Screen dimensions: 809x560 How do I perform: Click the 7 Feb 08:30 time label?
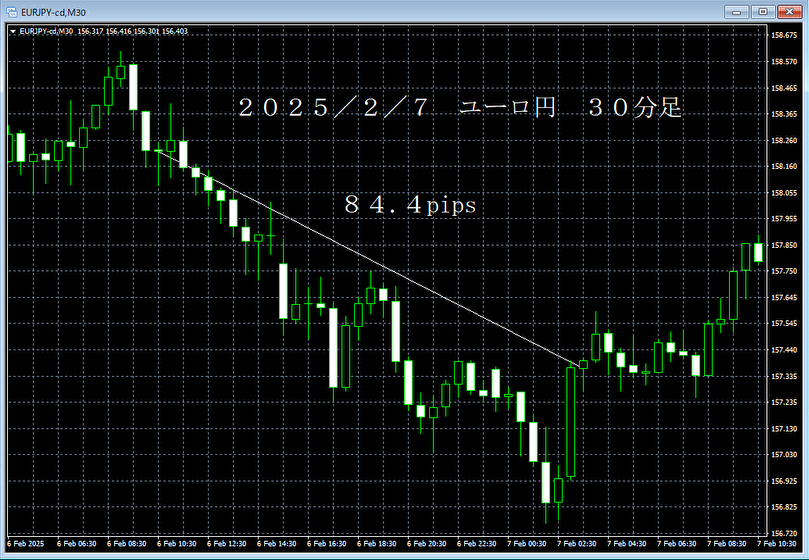tap(727, 543)
